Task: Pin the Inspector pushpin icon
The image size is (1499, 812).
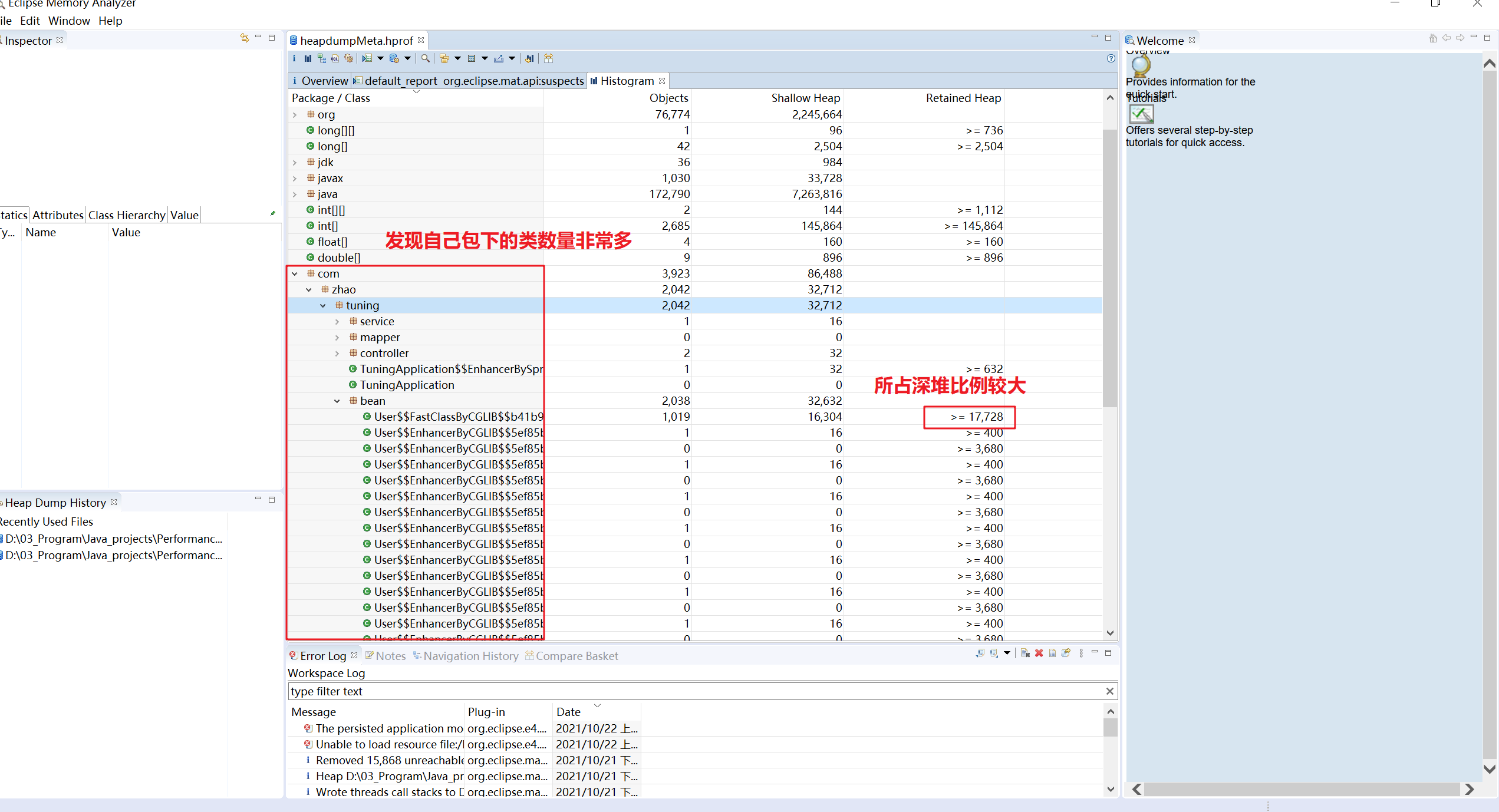Action: [x=272, y=213]
